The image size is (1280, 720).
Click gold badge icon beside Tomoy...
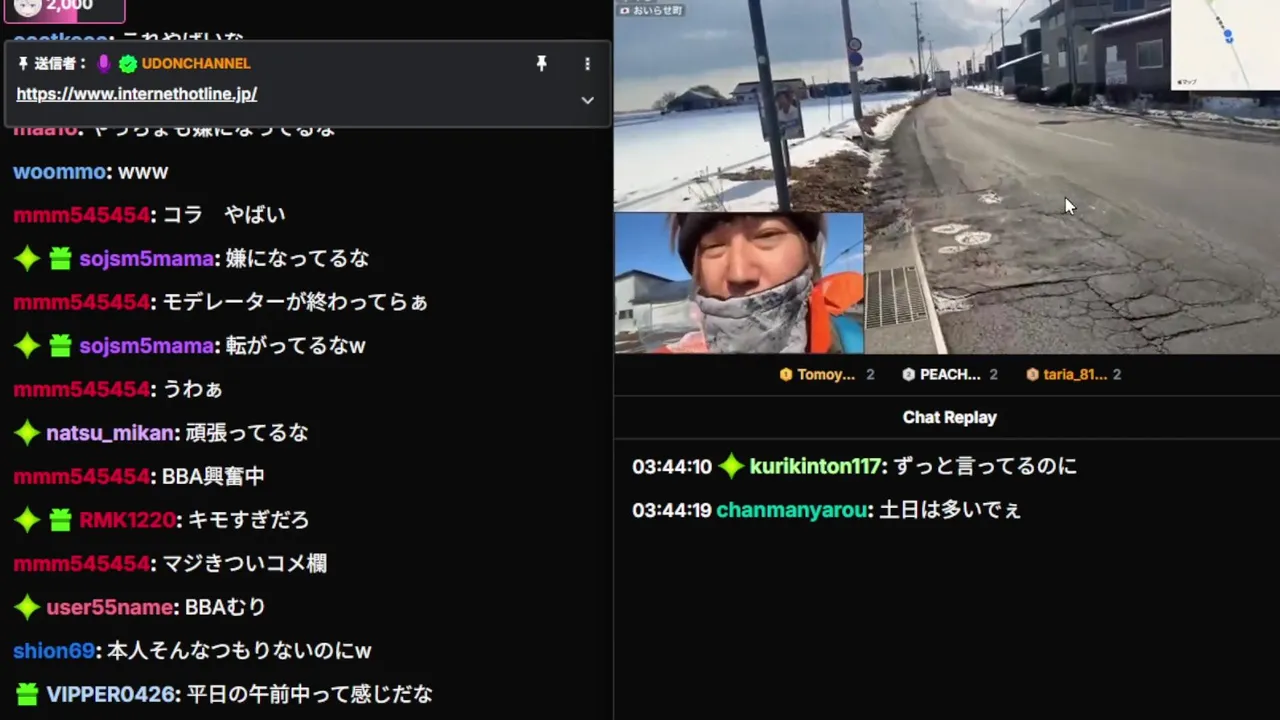pos(786,375)
